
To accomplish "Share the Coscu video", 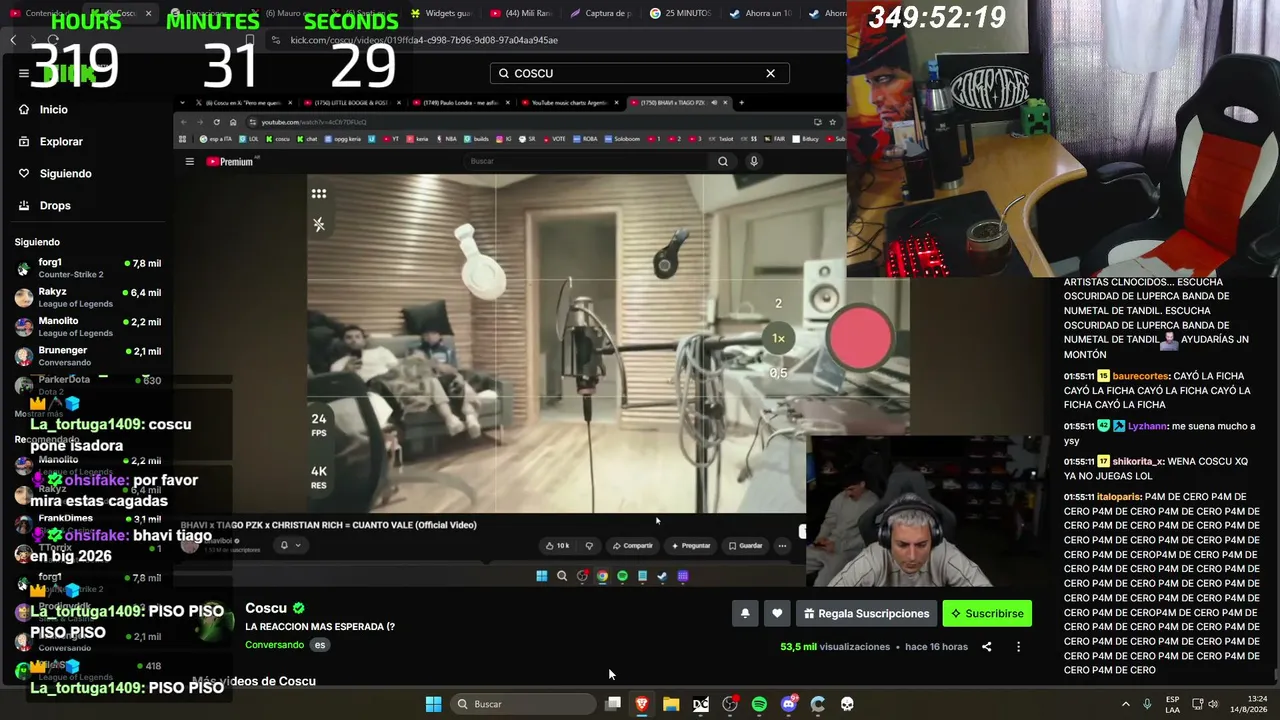I will point(986,647).
